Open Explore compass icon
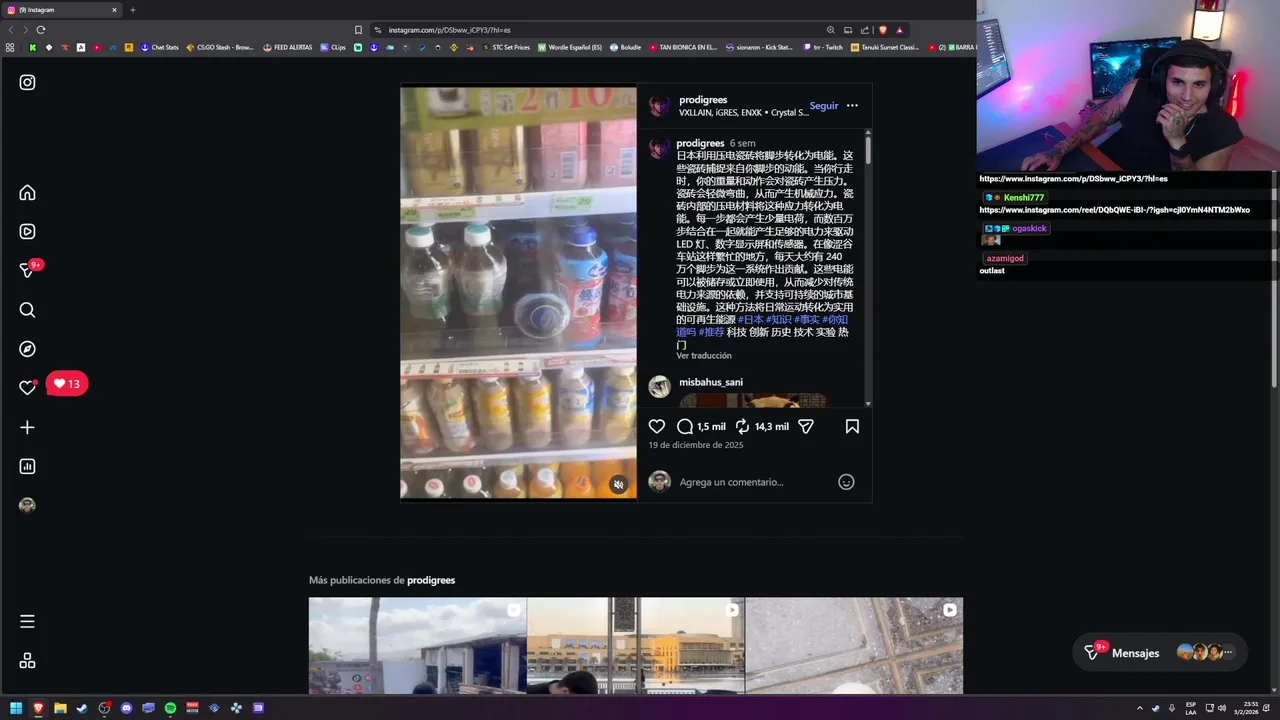The image size is (1280, 720). (x=27, y=349)
